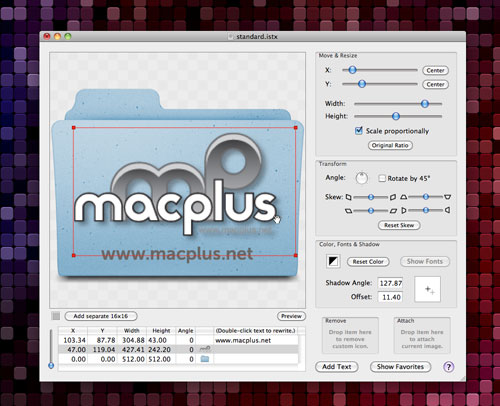The image size is (500, 406).
Task: Click the Remove drop zone box
Action: pyautogui.click(x=350, y=335)
